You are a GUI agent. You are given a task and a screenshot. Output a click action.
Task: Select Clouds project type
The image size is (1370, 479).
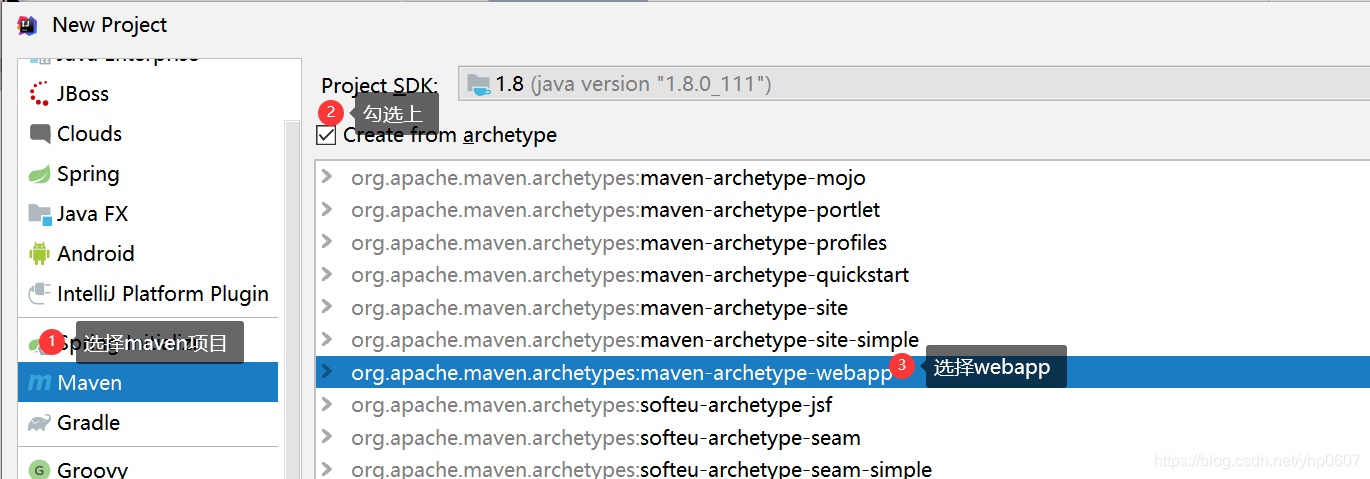click(x=148, y=134)
